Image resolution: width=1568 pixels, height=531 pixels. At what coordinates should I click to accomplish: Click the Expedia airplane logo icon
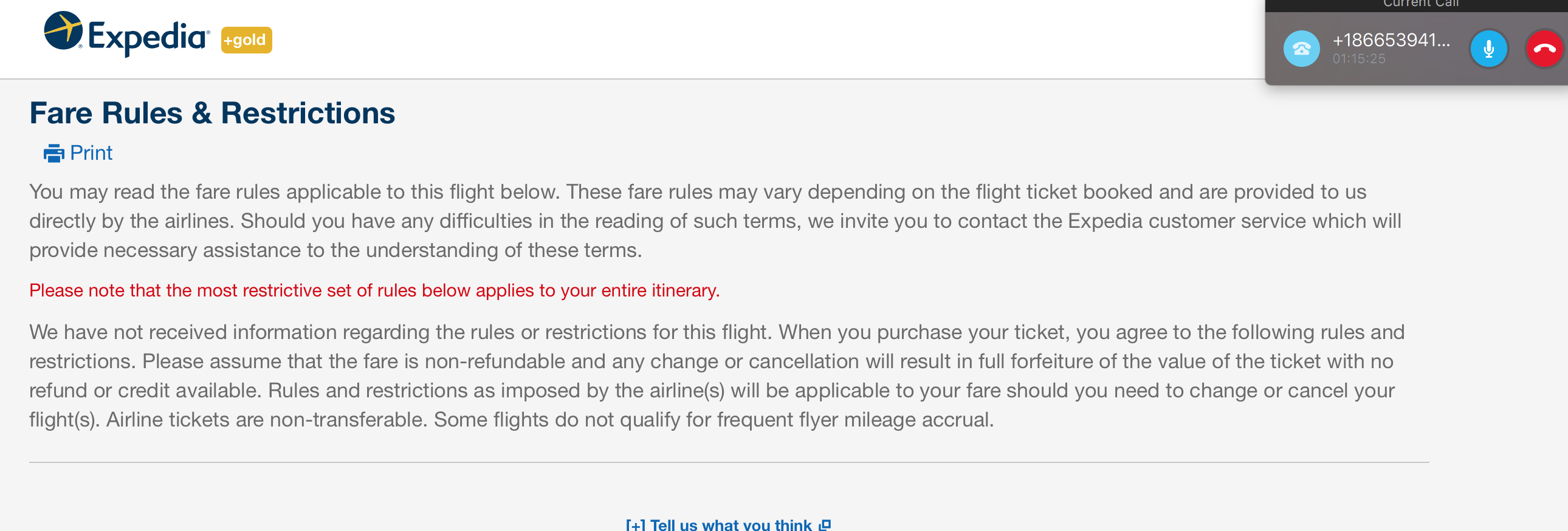64,32
